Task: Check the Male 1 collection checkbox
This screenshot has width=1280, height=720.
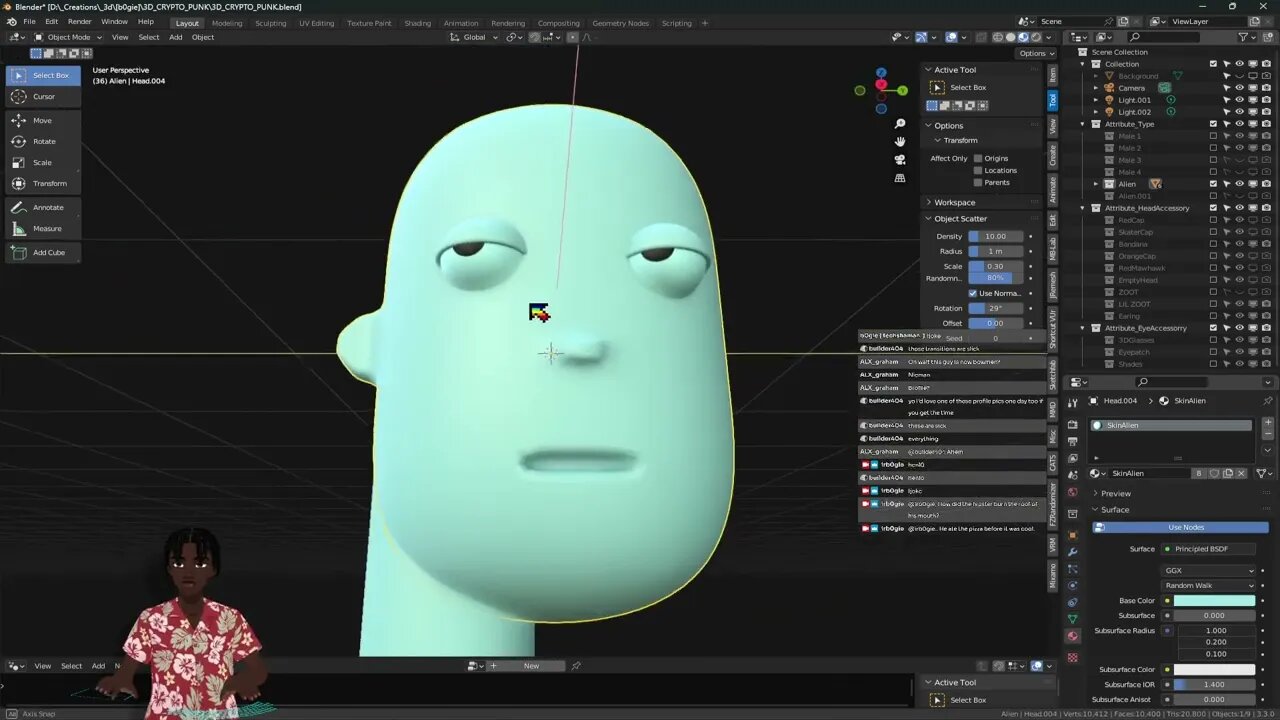Action: 1213,136
